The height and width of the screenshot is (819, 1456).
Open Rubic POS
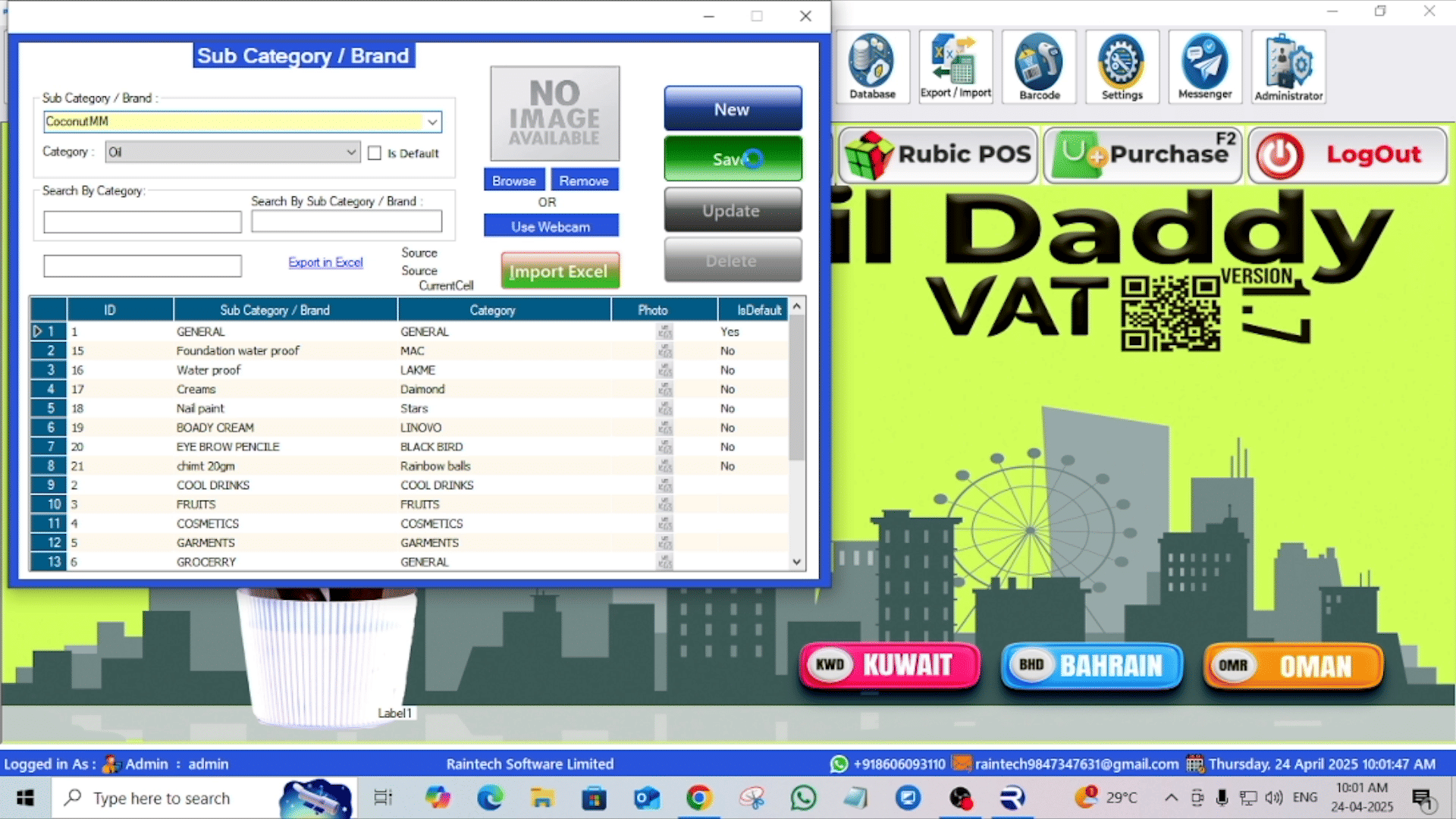(x=938, y=155)
